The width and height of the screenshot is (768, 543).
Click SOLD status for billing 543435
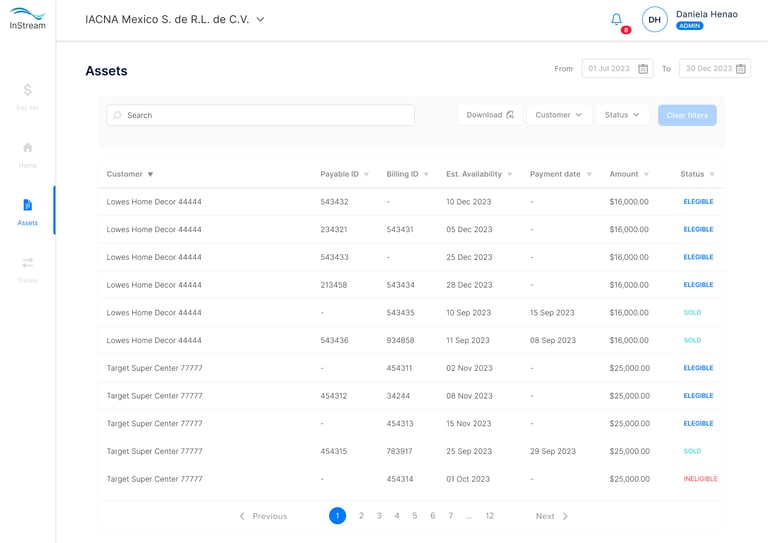click(692, 312)
